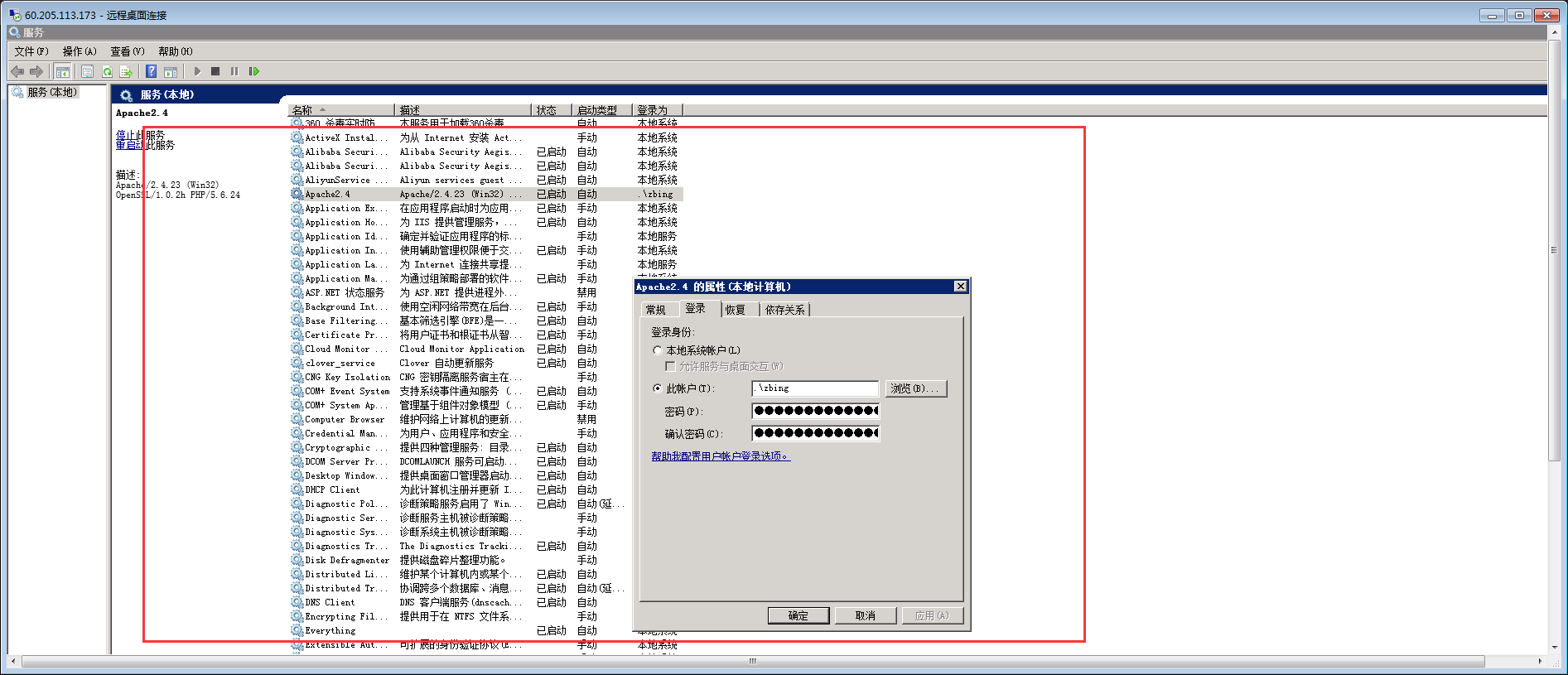Click the Refresh toolbar icon

(107, 71)
